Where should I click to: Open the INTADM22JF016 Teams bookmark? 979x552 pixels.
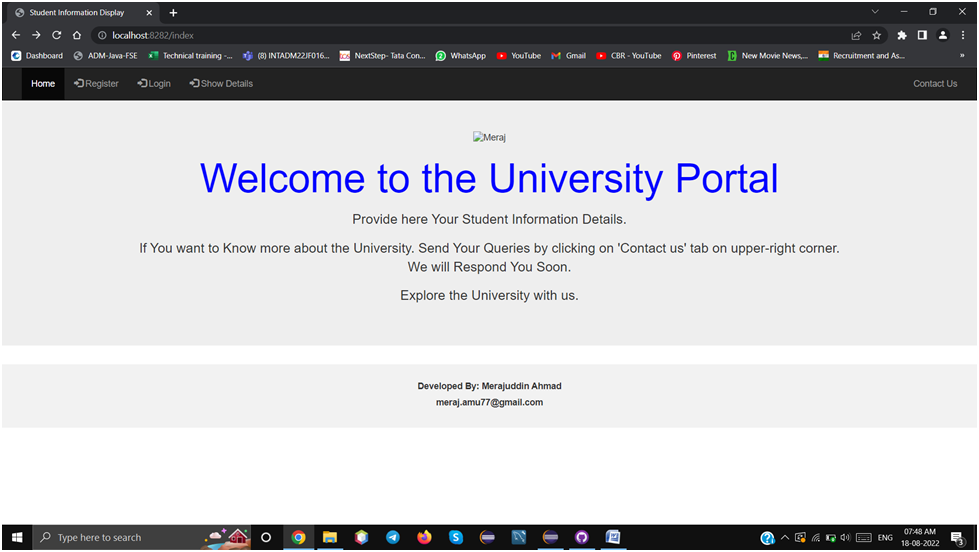tap(287, 56)
